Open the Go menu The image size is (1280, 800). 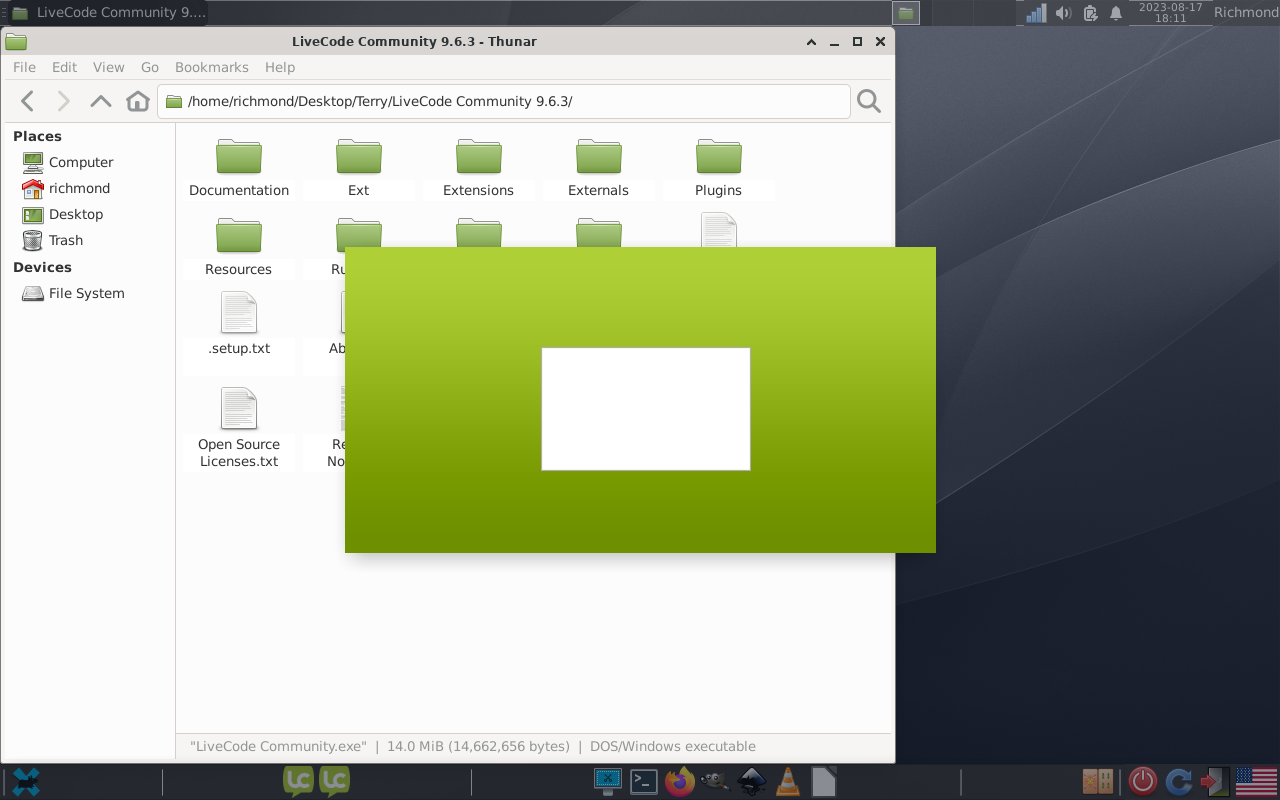(150, 67)
